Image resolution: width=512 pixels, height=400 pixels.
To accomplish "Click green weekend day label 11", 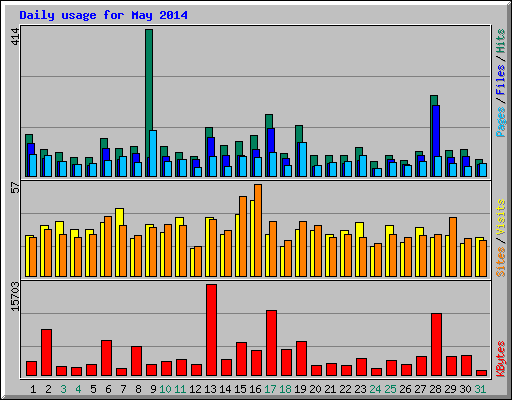I will coord(180,389).
